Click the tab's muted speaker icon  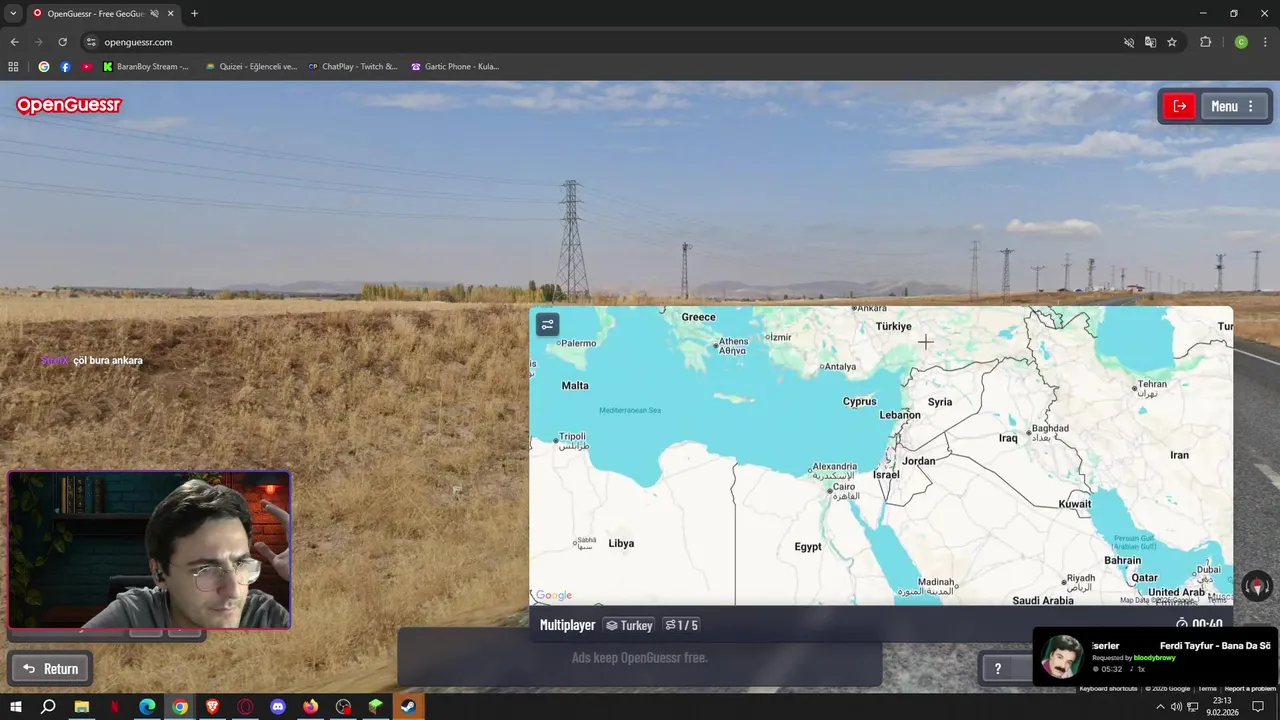pos(154,14)
